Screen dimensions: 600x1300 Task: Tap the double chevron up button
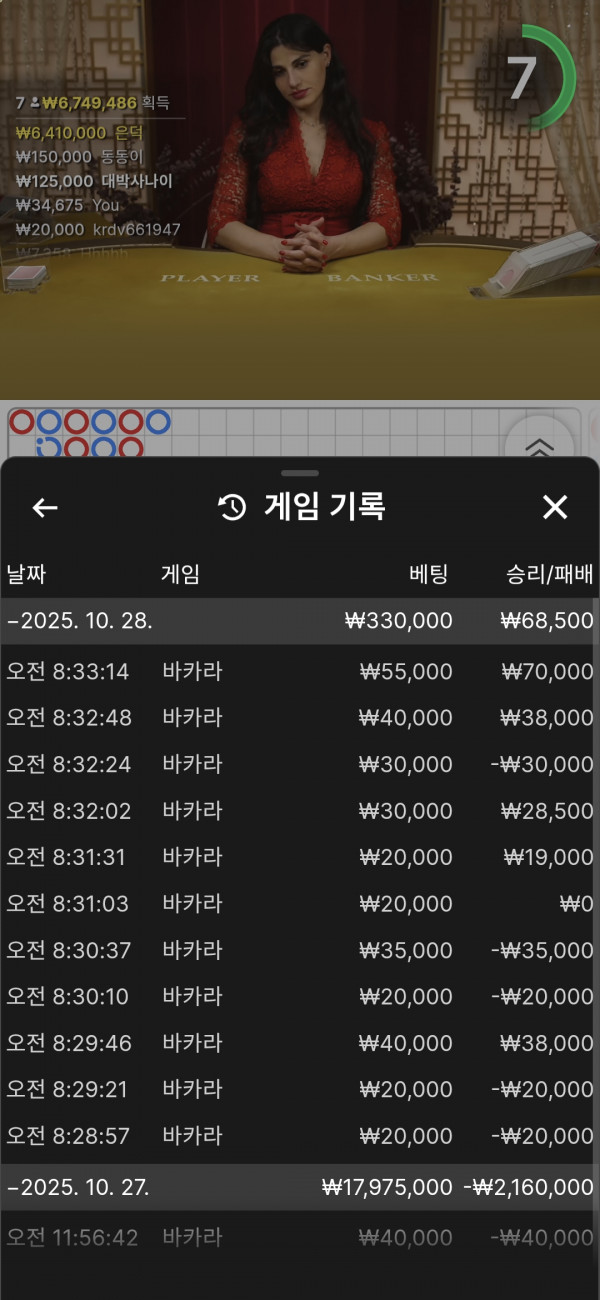tap(539, 443)
